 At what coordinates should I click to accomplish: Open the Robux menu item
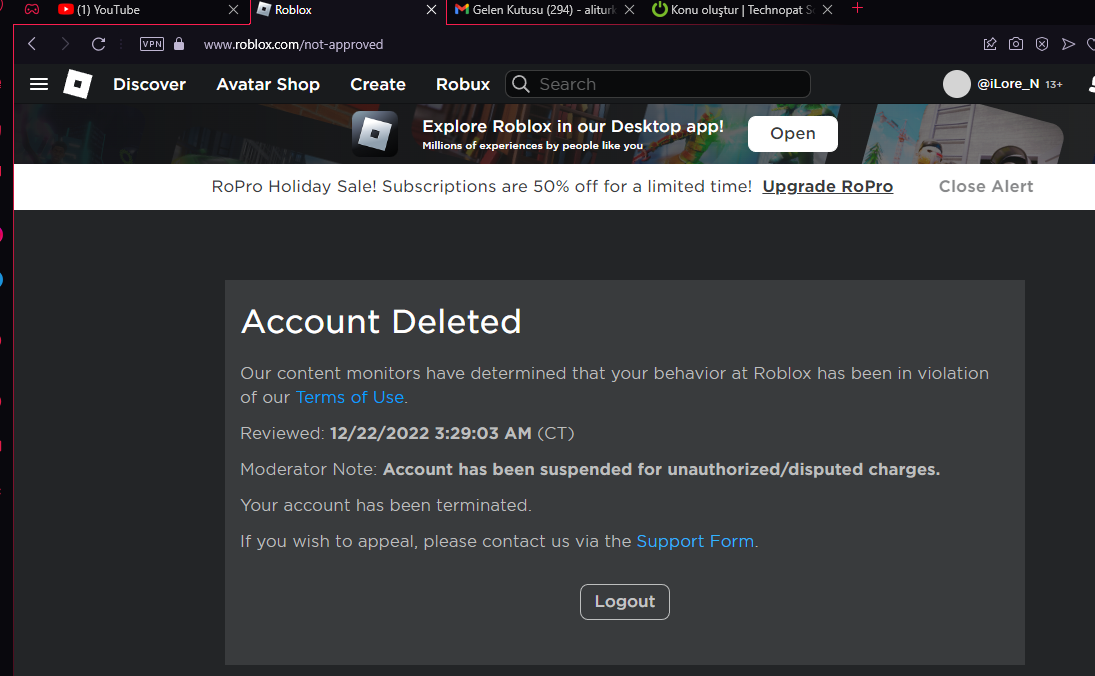point(463,84)
